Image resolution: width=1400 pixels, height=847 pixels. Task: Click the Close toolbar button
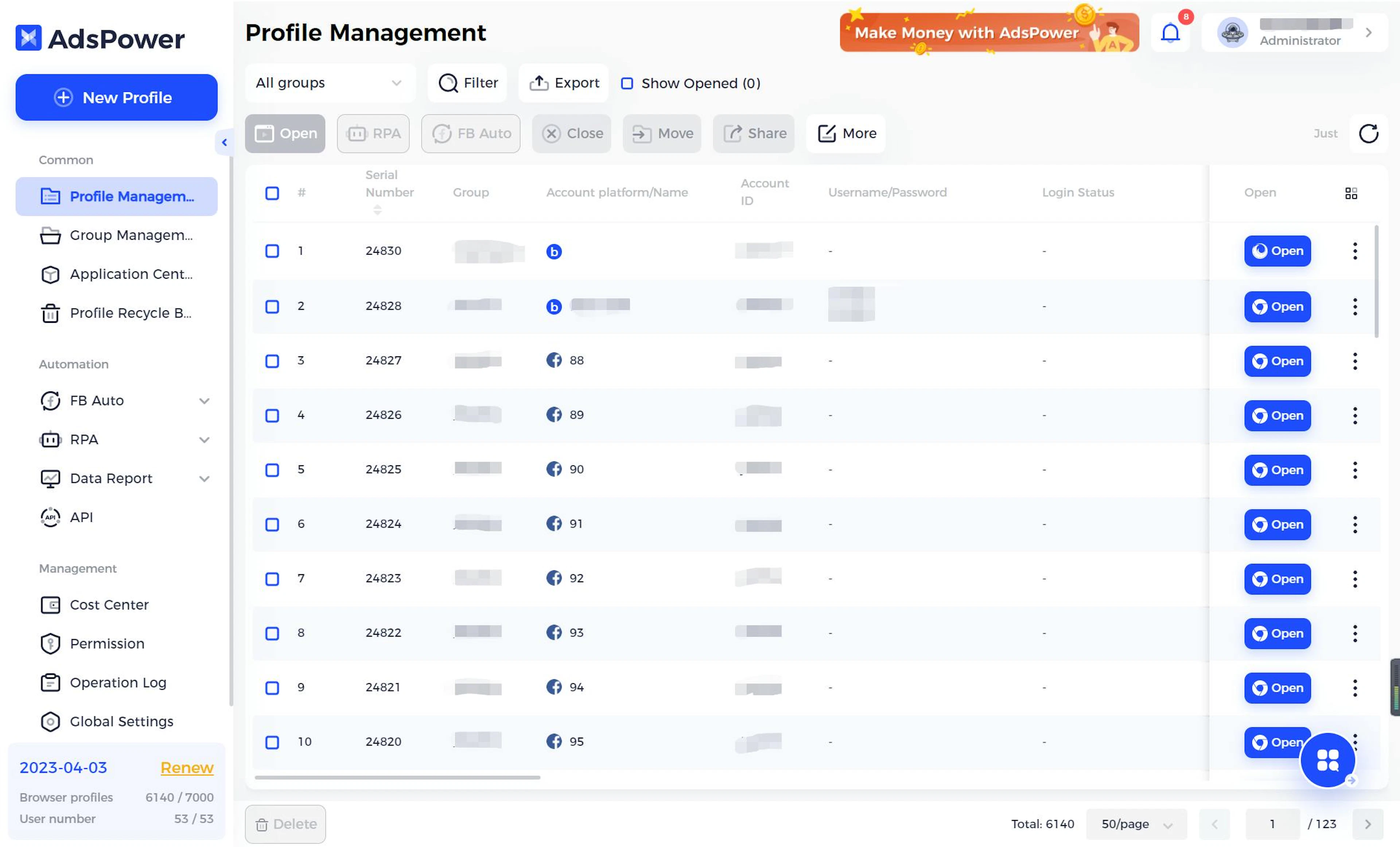571,134
